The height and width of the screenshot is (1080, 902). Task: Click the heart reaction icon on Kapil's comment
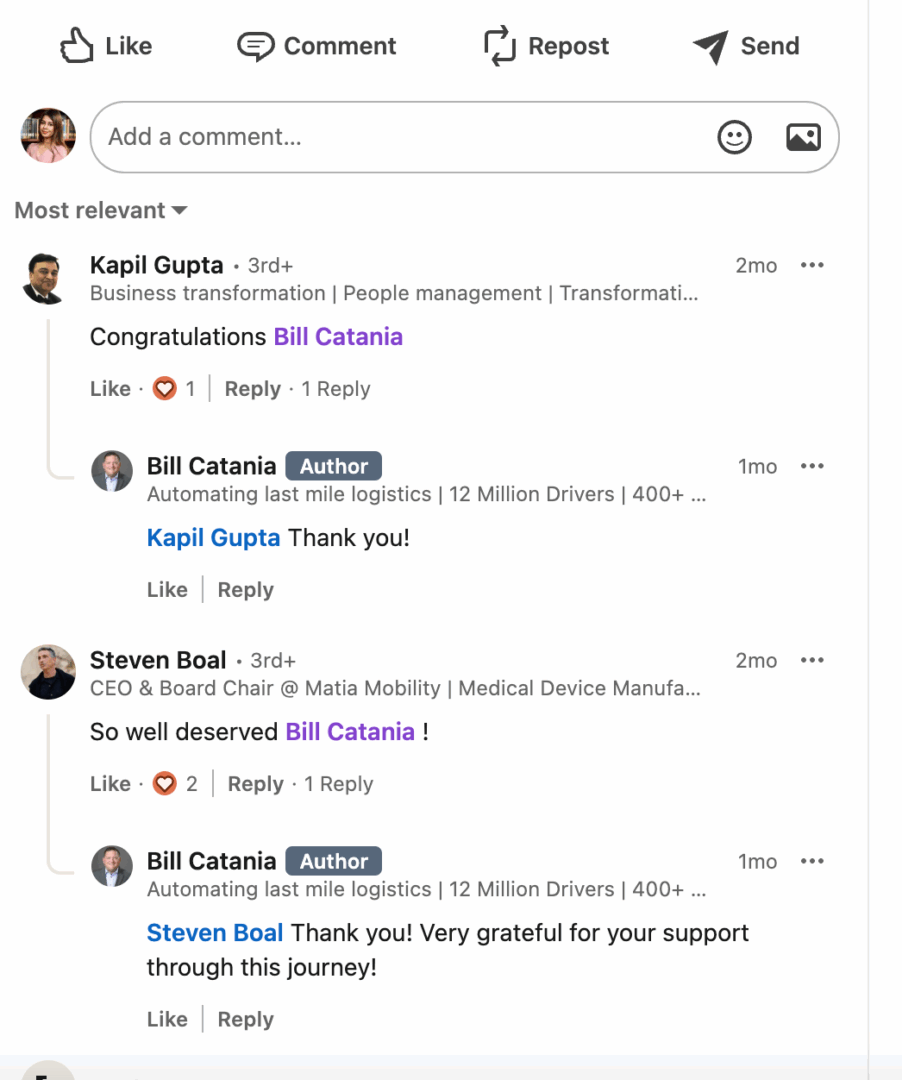(164, 388)
